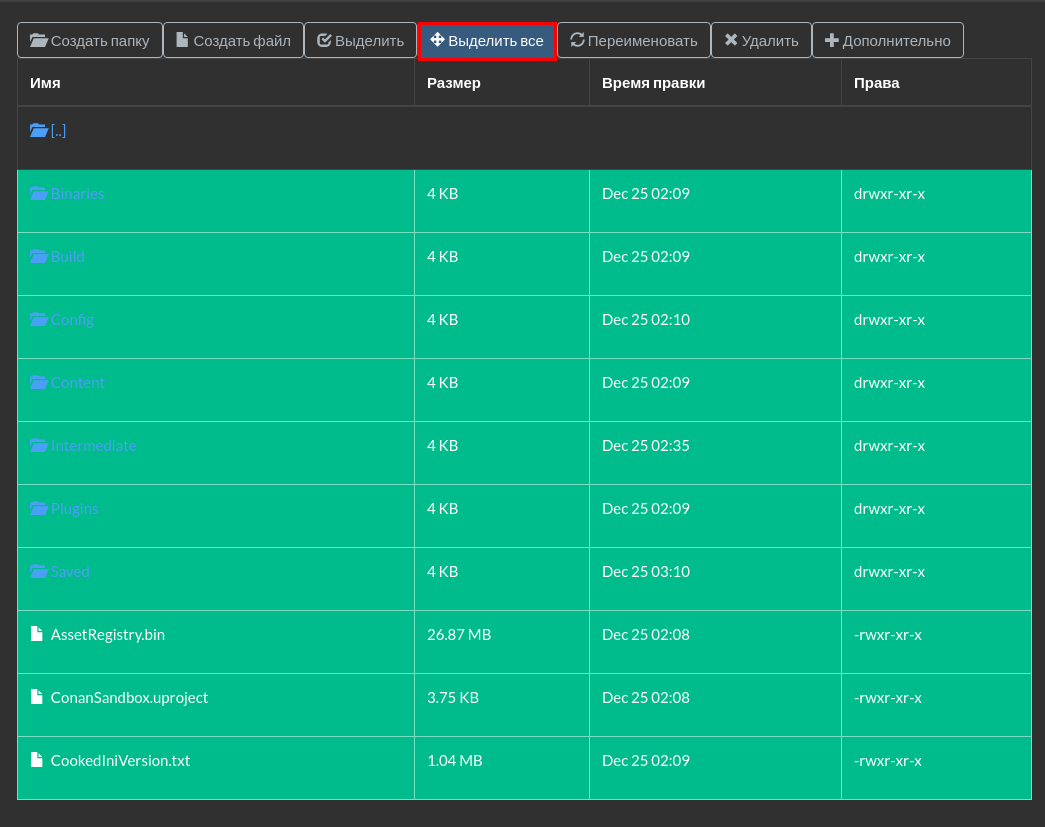Click the folder icon next to Binaries
This screenshot has width=1045, height=827.
point(39,193)
